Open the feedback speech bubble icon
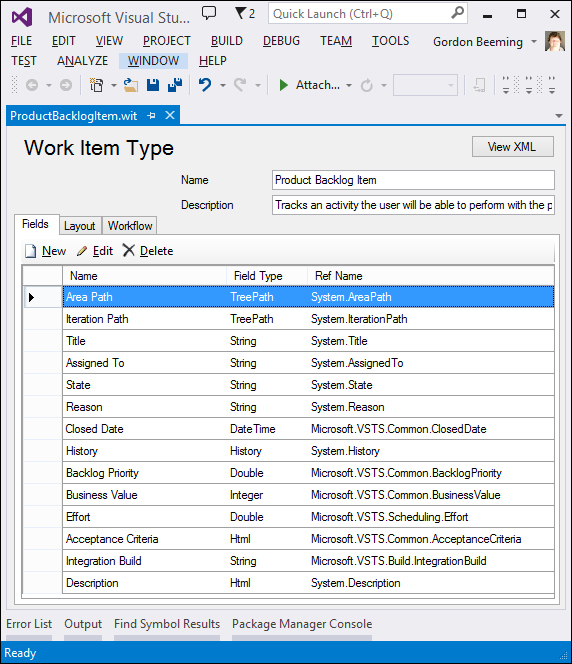The height and width of the screenshot is (664, 572). 209,13
